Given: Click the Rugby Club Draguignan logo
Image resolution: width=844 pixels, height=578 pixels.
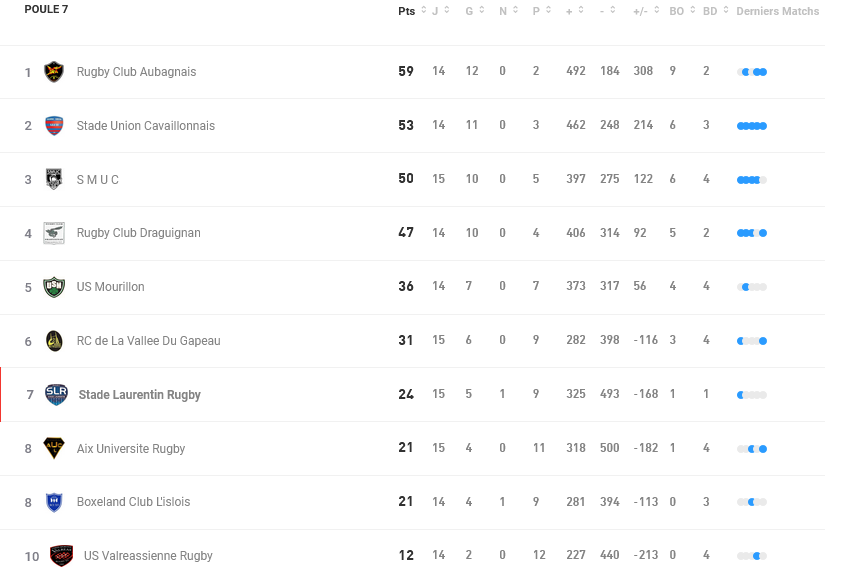Looking at the screenshot, I should click(x=54, y=233).
